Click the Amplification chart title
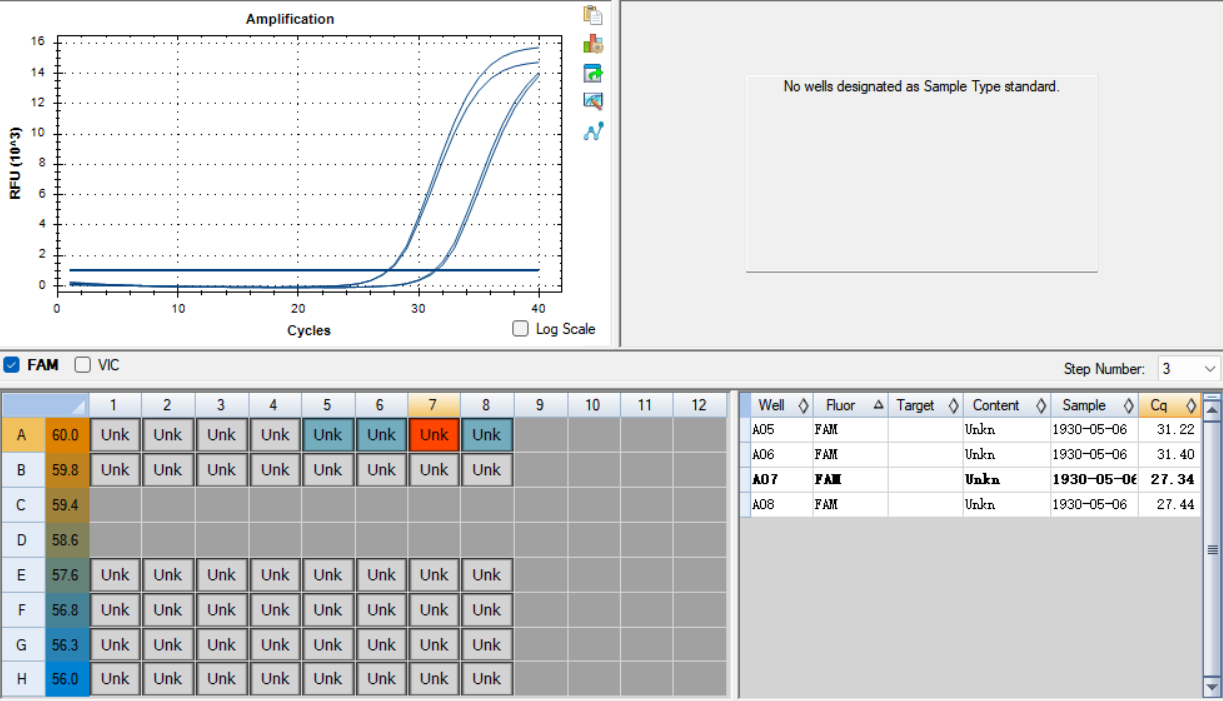 click(x=290, y=19)
